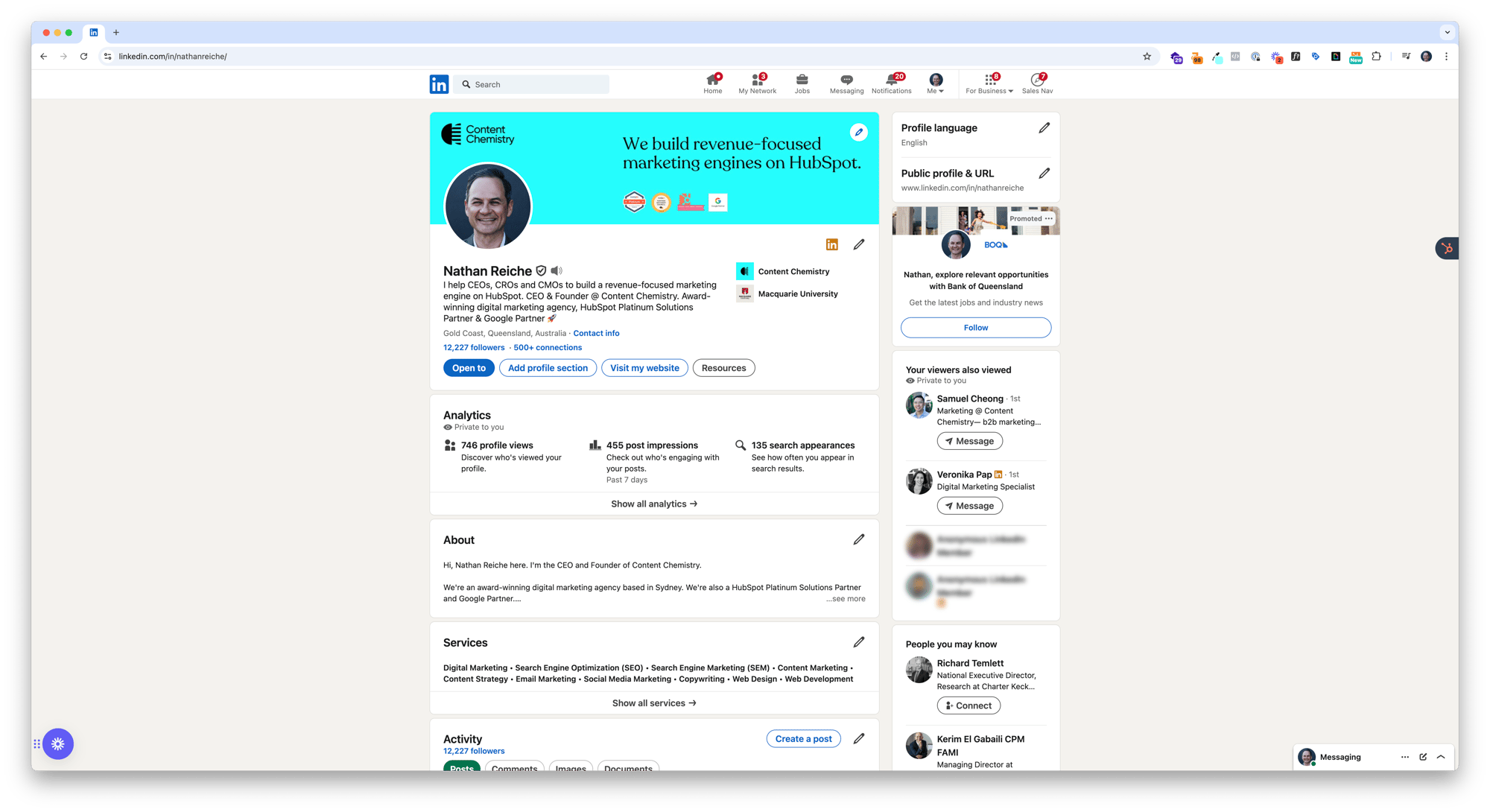Edit the Activity section pencil

[x=859, y=738]
